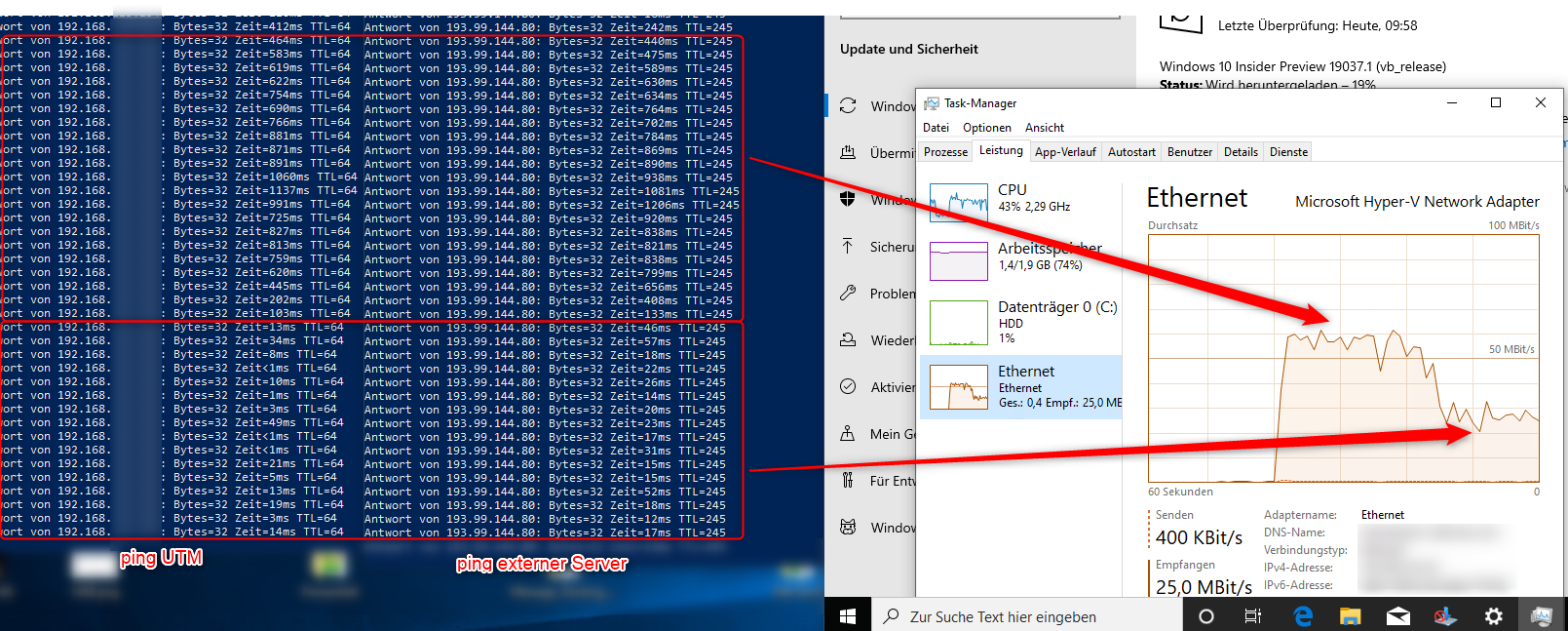The image size is (1568, 631).
Task: Select the Arbeitsspeicher memory graph thumbnail
Action: click(x=959, y=260)
